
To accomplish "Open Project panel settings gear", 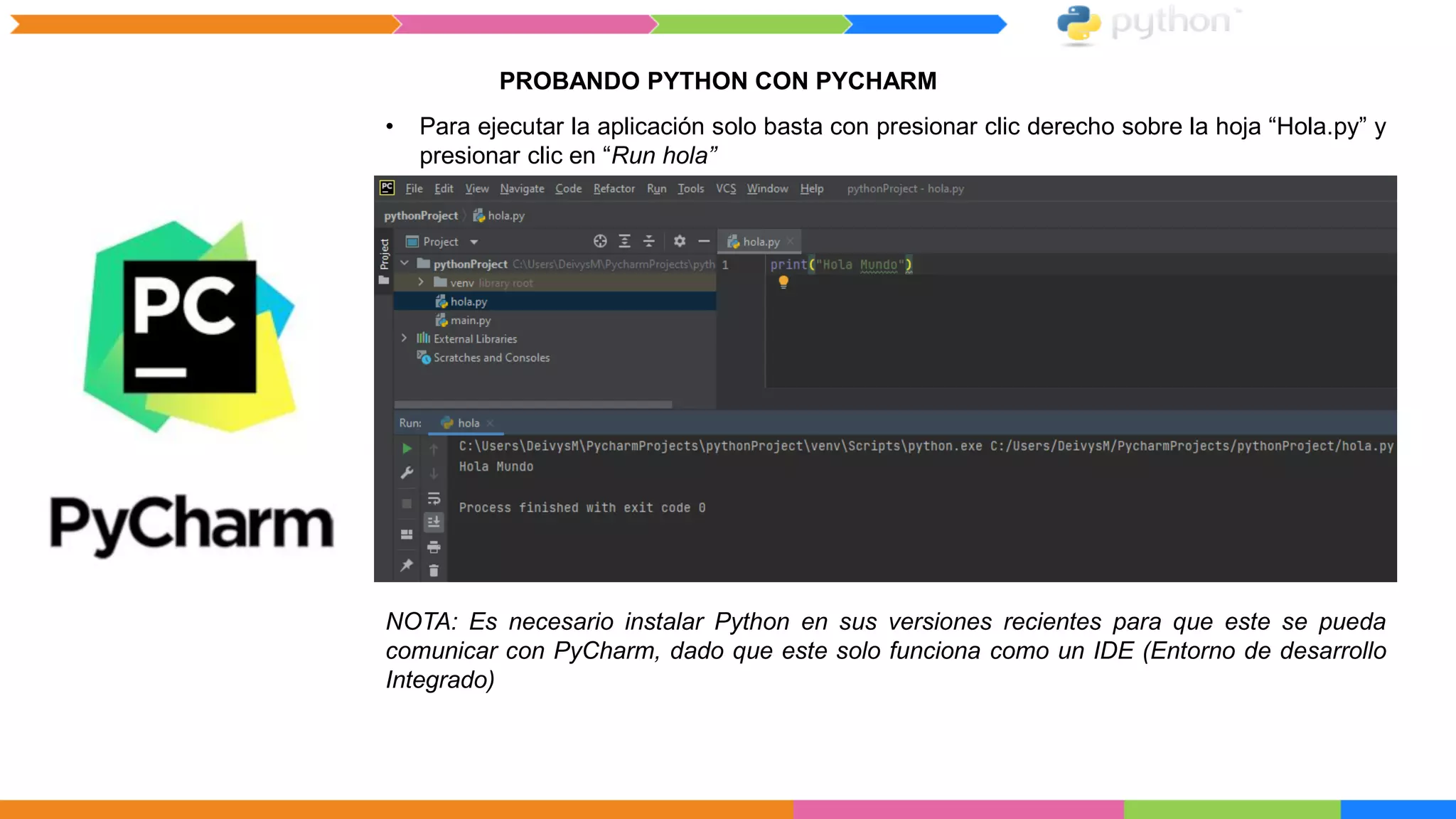I will (x=680, y=241).
